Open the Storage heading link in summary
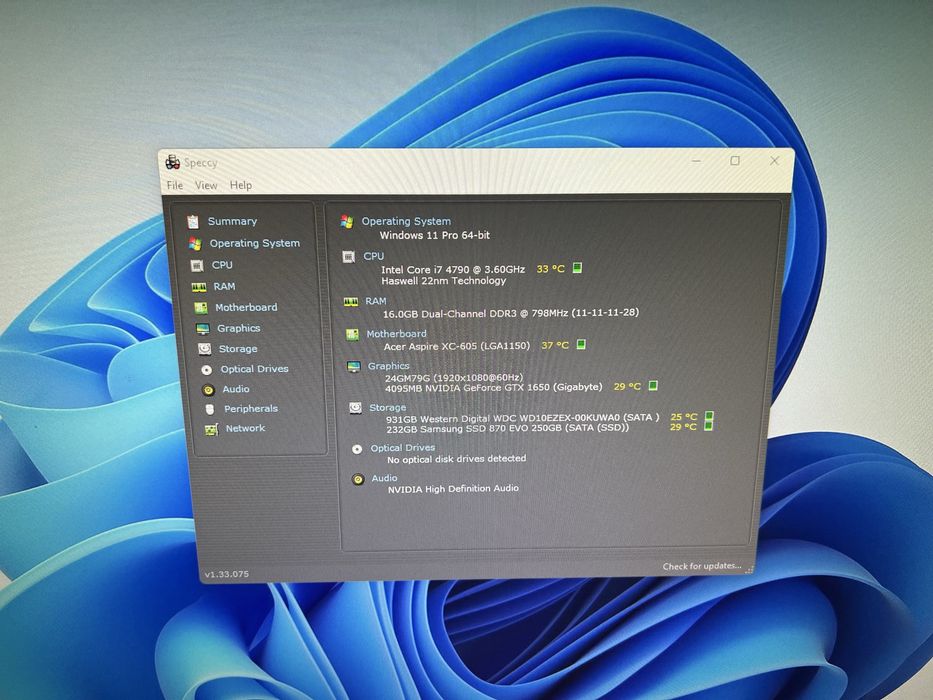The width and height of the screenshot is (933, 700). (387, 408)
